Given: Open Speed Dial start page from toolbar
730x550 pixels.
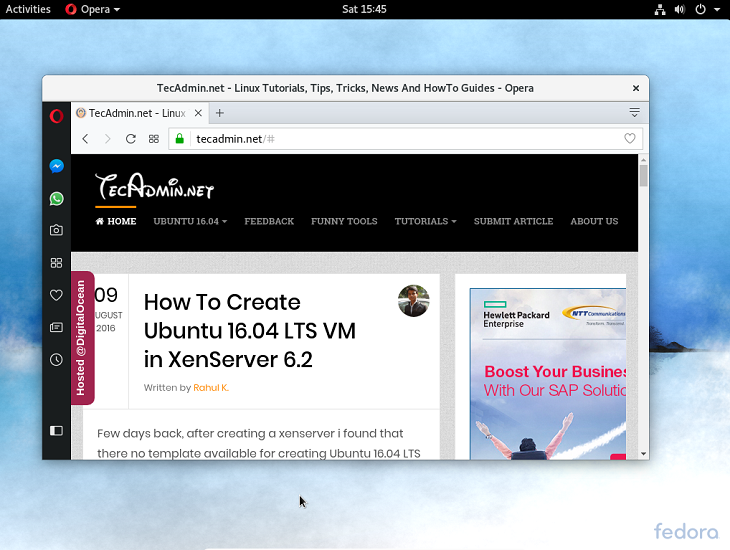Looking at the screenshot, I should coord(154,139).
